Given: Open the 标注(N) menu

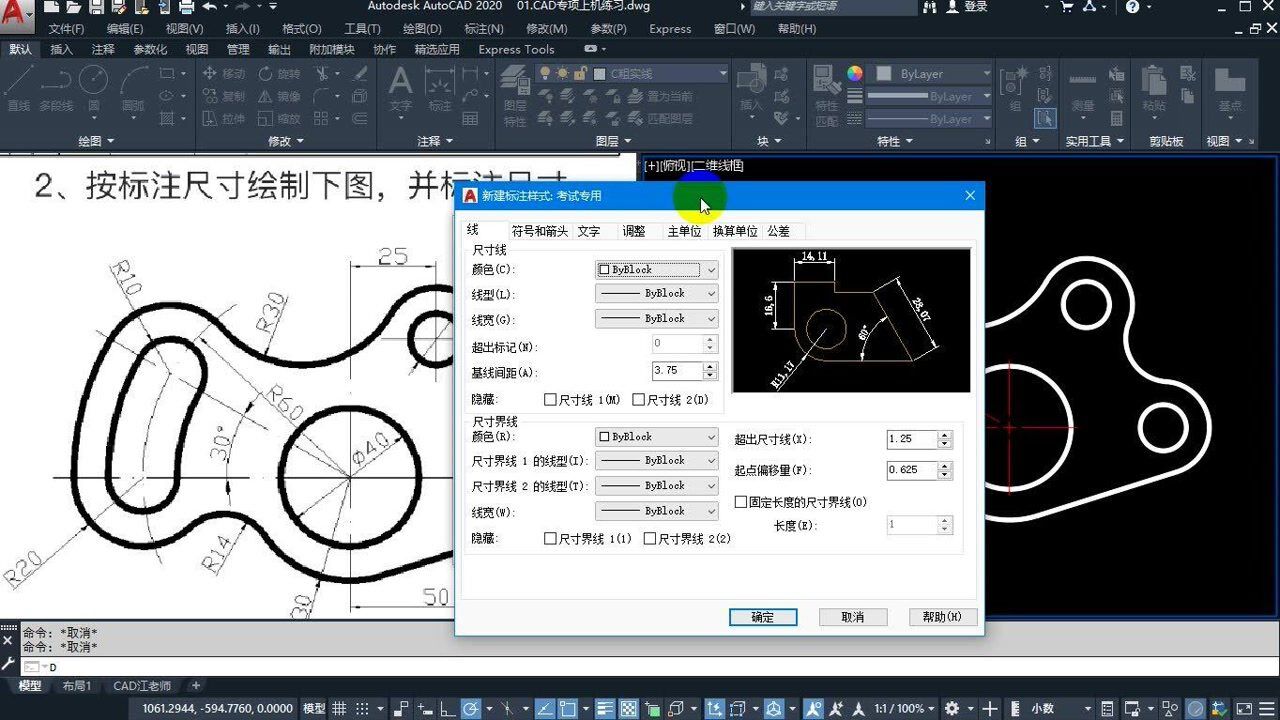Looking at the screenshot, I should 484,29.
